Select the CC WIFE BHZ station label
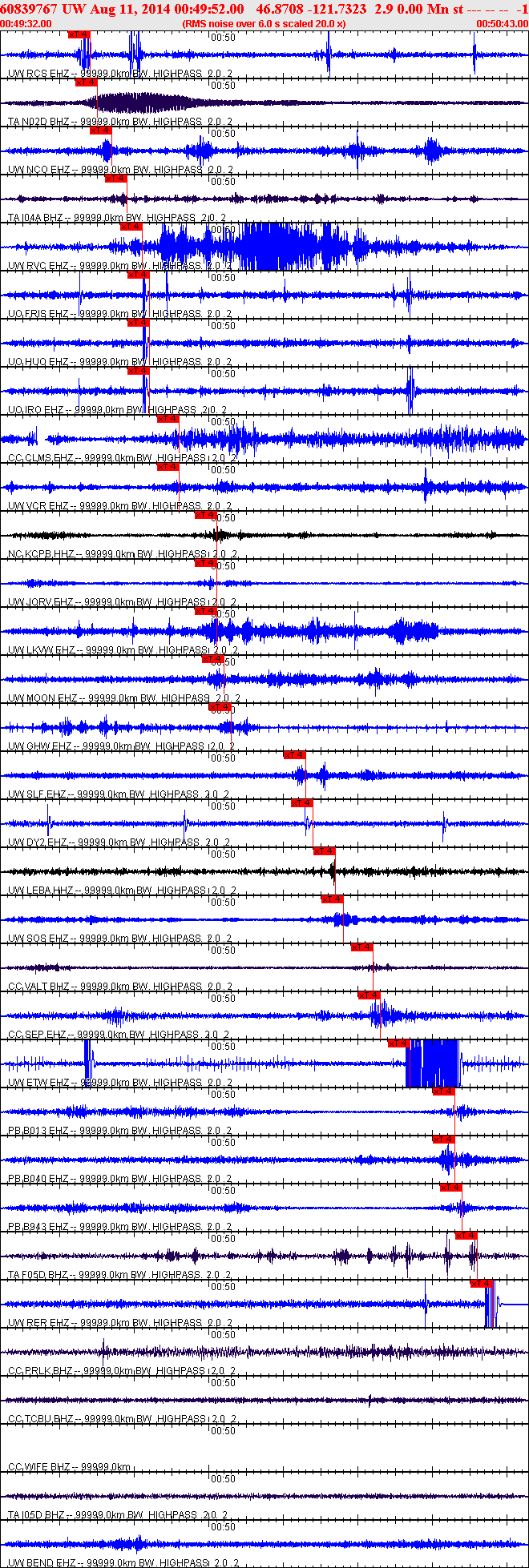This screenshot has height=1568, width=529. tap(40, 1467)
